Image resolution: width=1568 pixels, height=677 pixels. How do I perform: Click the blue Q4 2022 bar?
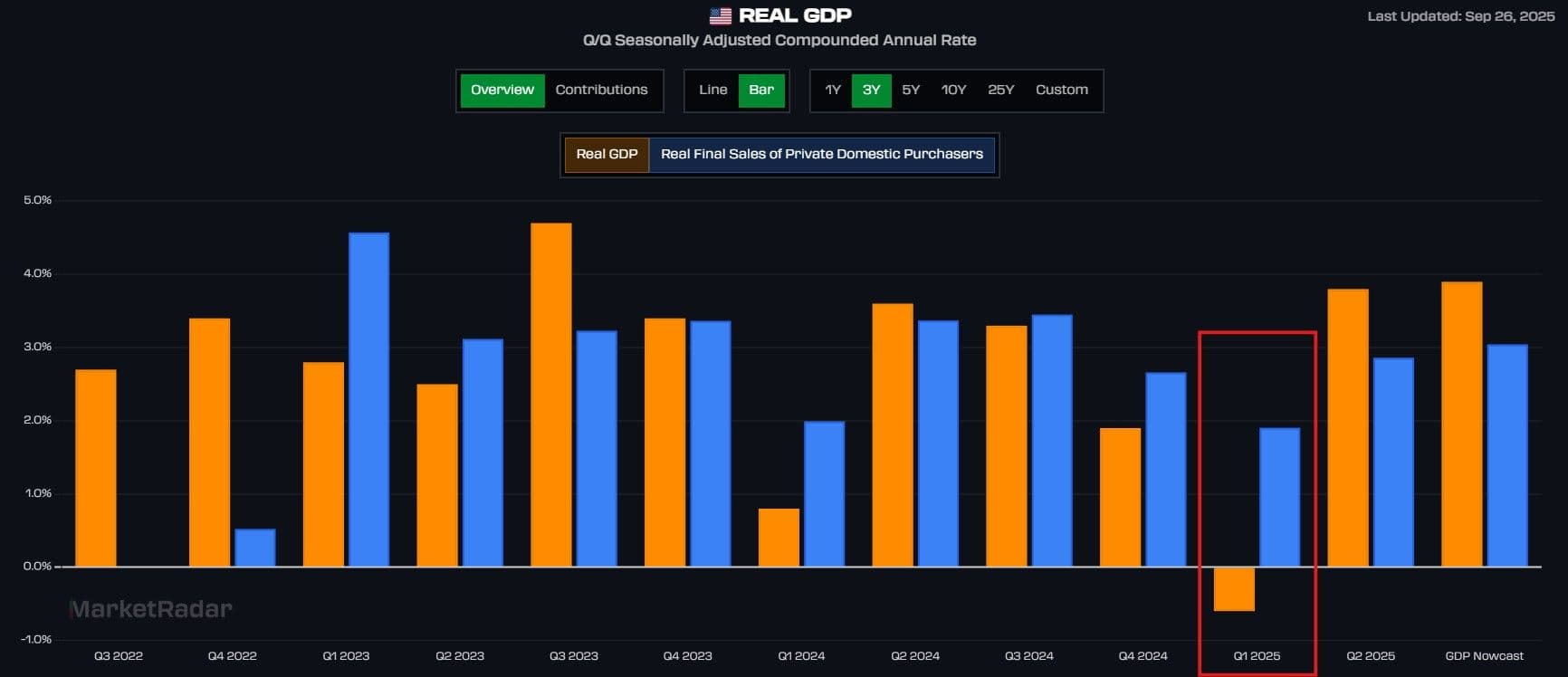(x=254, y=548)
